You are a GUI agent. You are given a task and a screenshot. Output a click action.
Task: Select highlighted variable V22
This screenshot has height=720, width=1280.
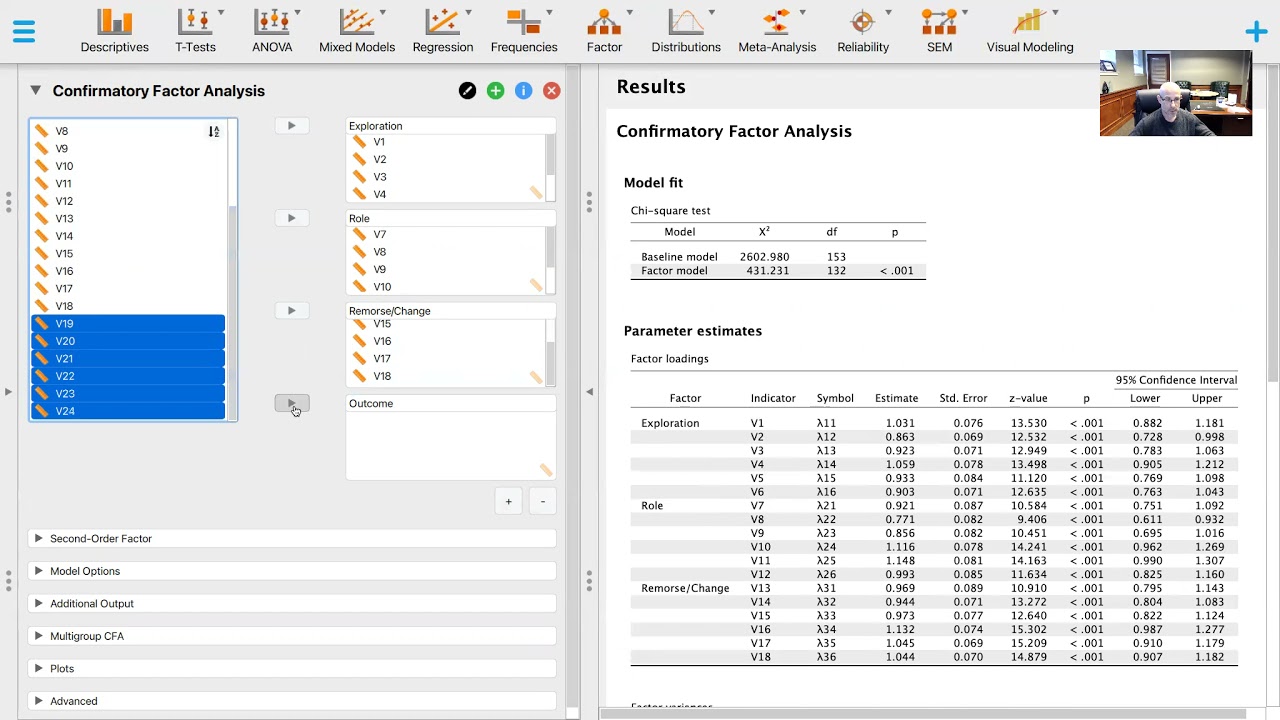[x=128, y=376]
